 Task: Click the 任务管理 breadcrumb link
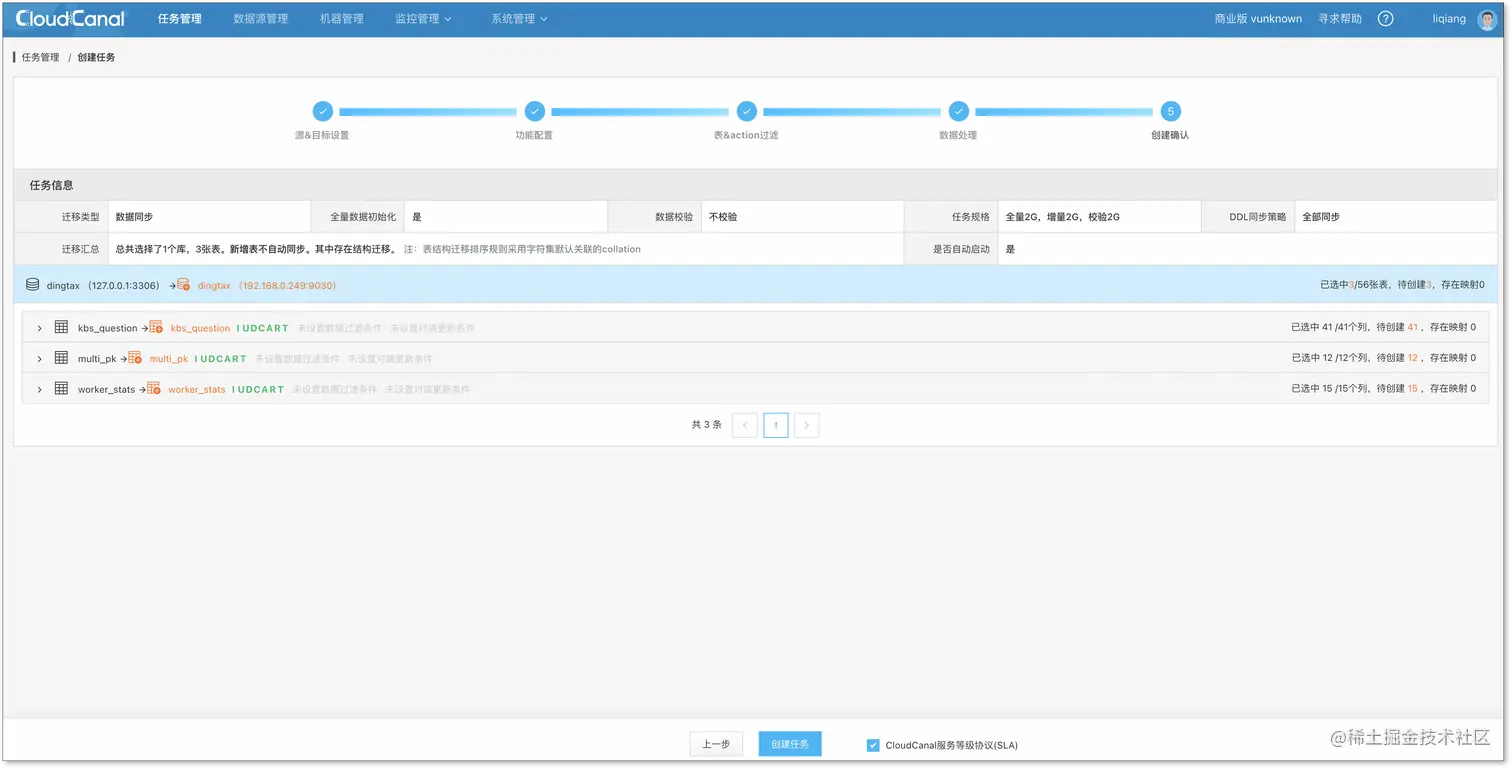40,57
